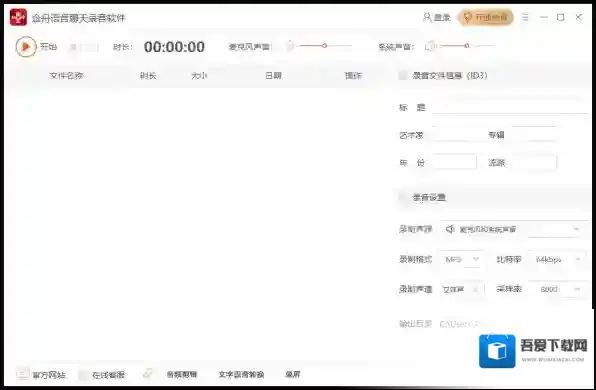Adjust the system sound (系统声音) slider
The image size is (596, 390).
pos(468,46)
